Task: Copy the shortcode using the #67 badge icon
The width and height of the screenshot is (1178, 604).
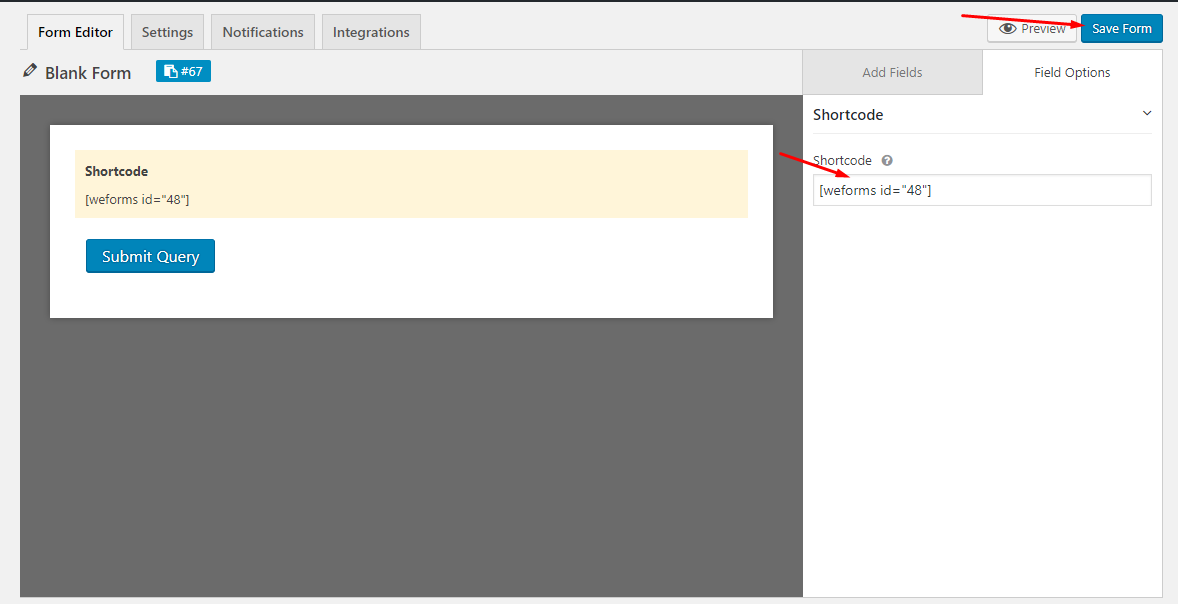Action: [x=172, y=71]
